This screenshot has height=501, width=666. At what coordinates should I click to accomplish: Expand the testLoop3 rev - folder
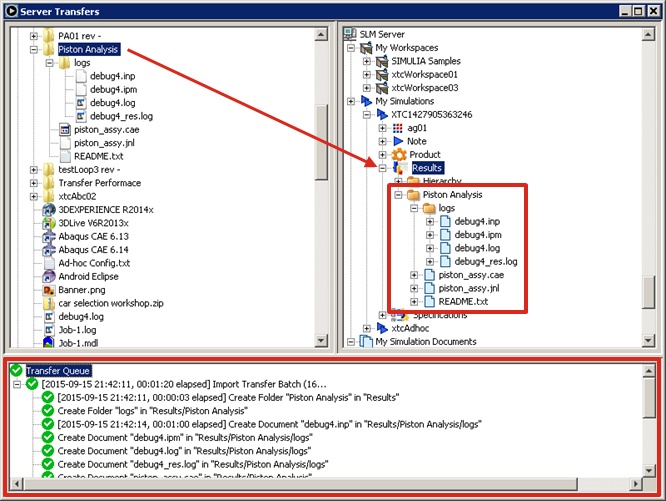click(34, 170)
